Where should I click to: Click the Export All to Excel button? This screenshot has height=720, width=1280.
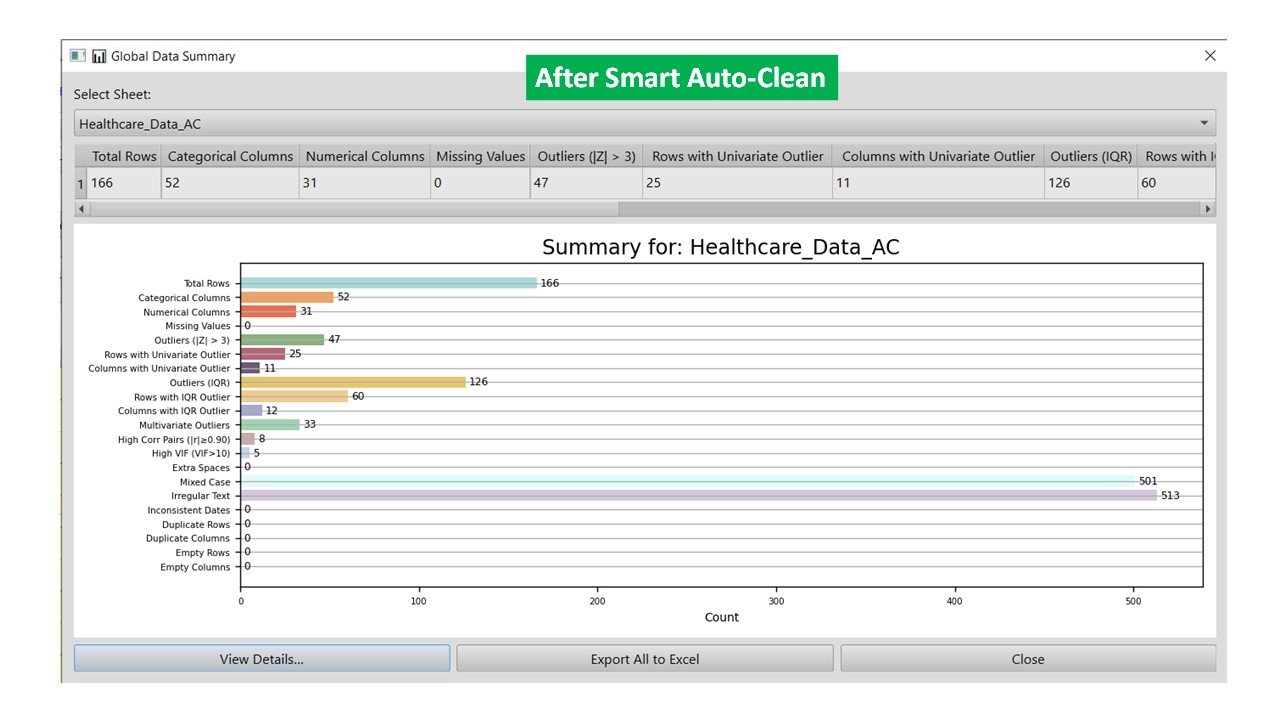644,659
